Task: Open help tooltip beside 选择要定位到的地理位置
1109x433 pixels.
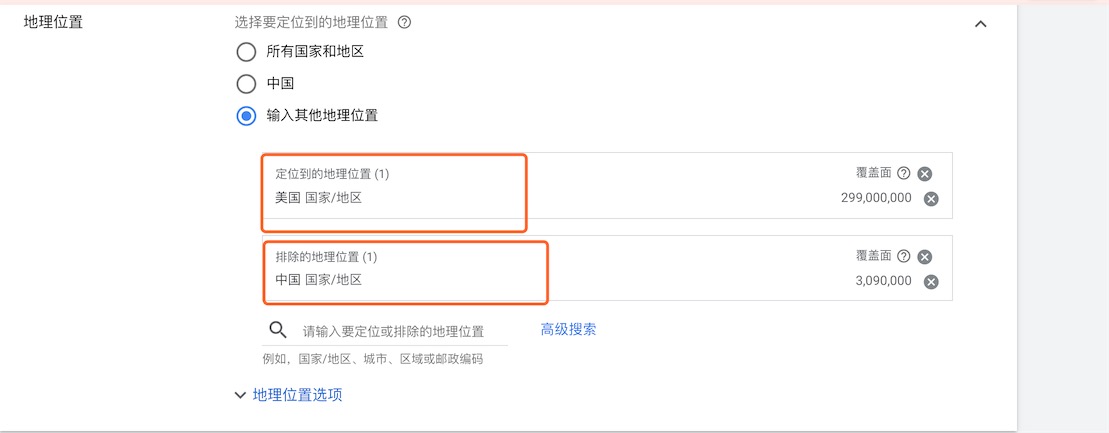Action: 405,23
